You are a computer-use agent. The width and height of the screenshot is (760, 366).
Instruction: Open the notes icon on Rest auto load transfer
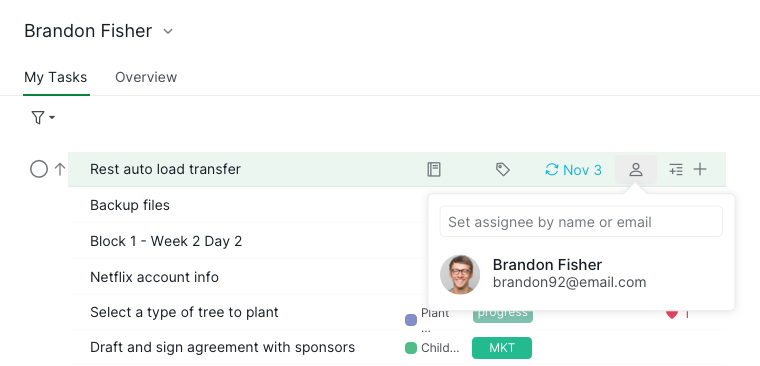[434, 170]
